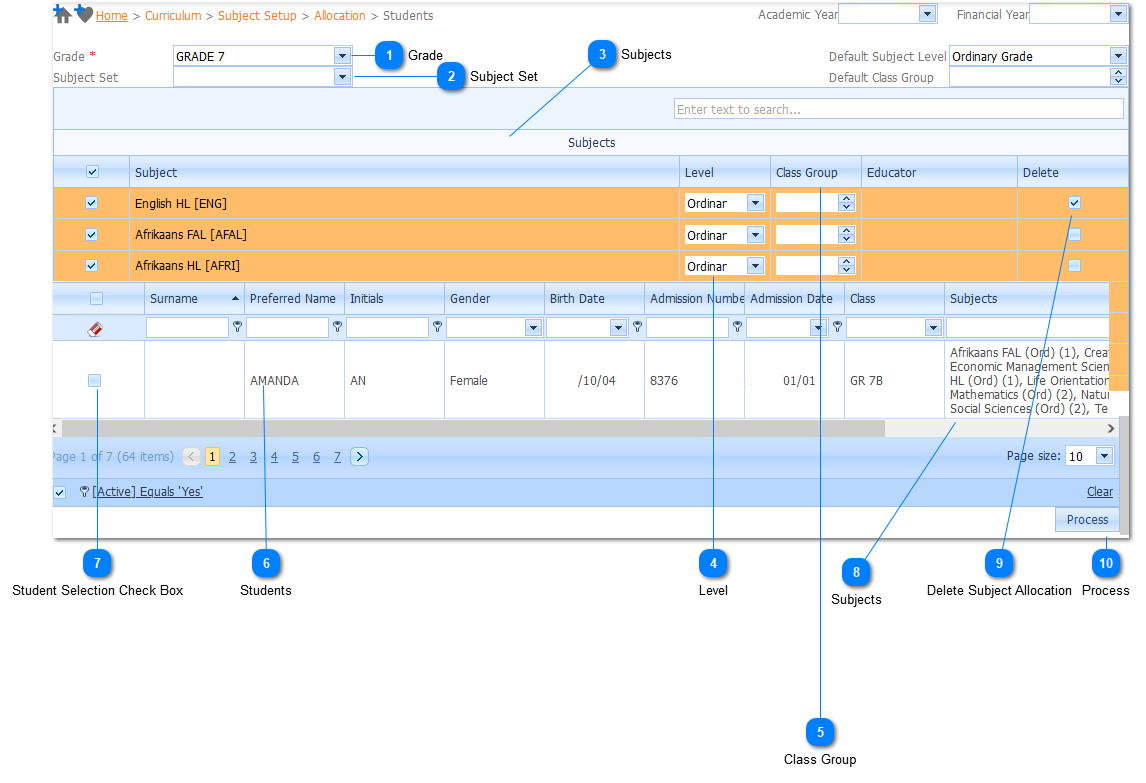Select all students header checkbox
This screenshot has height=783, width=1146.
(96, 298)
